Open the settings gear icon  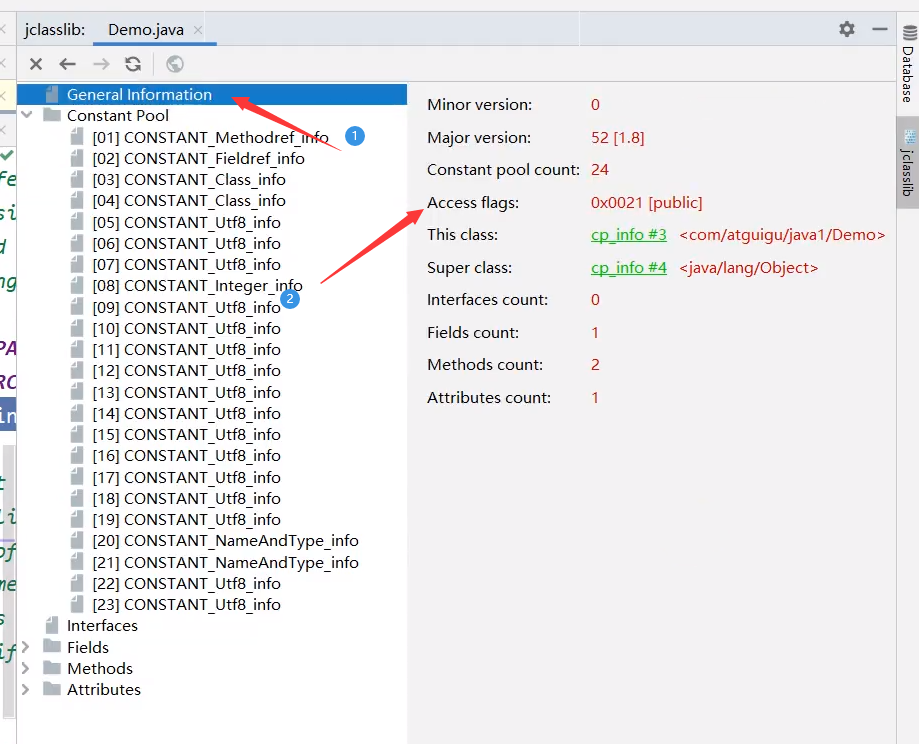847,29
